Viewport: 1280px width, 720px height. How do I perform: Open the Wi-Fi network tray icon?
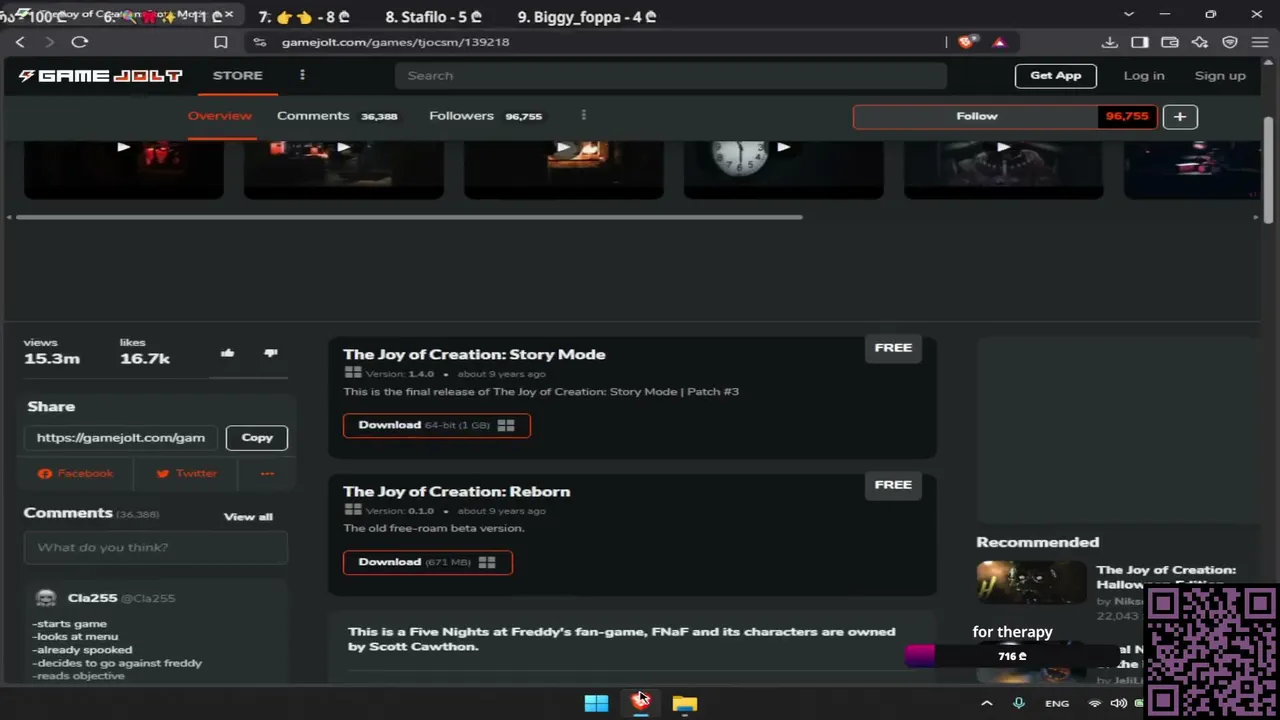(x=1095, y=703)
